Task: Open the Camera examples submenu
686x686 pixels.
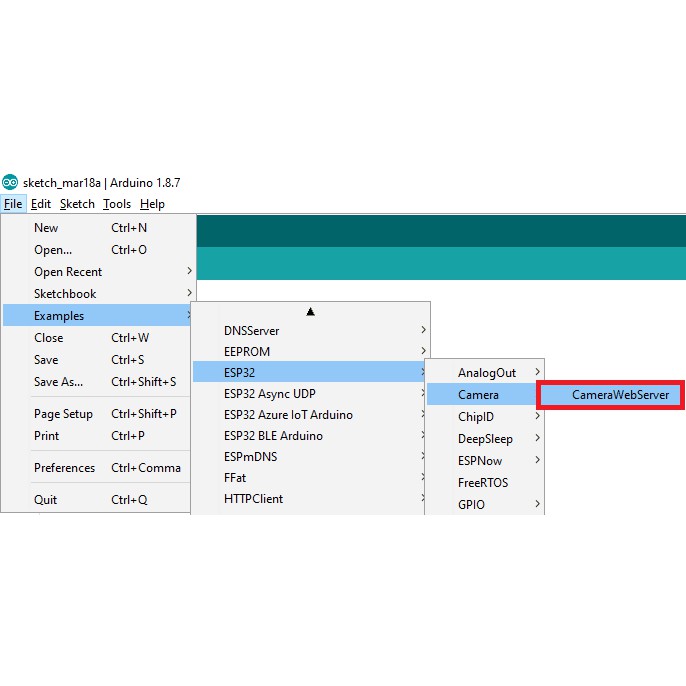Action: coord(480,395)
